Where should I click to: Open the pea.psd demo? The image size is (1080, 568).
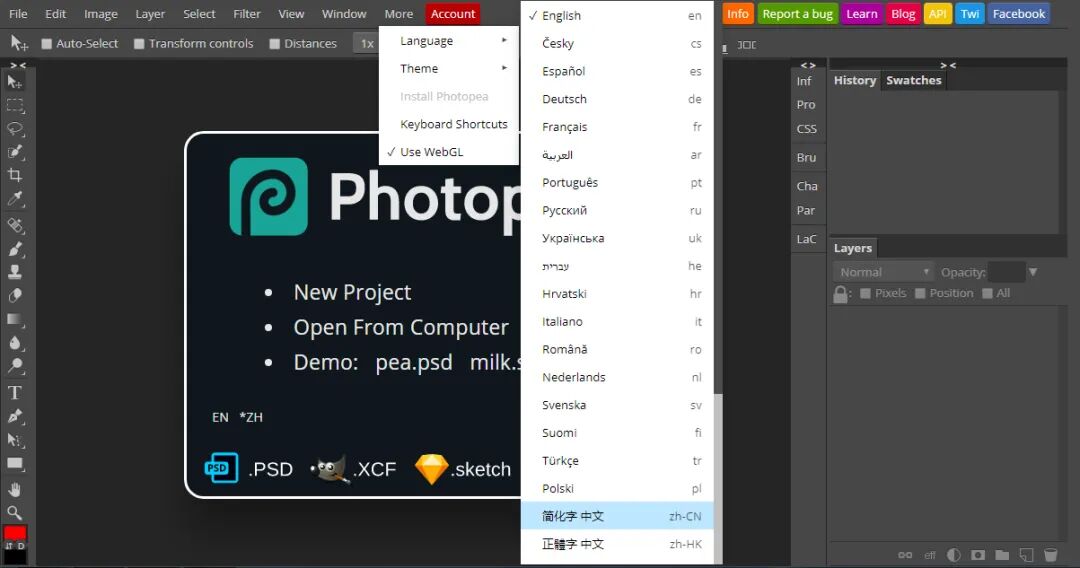point(413,363)
